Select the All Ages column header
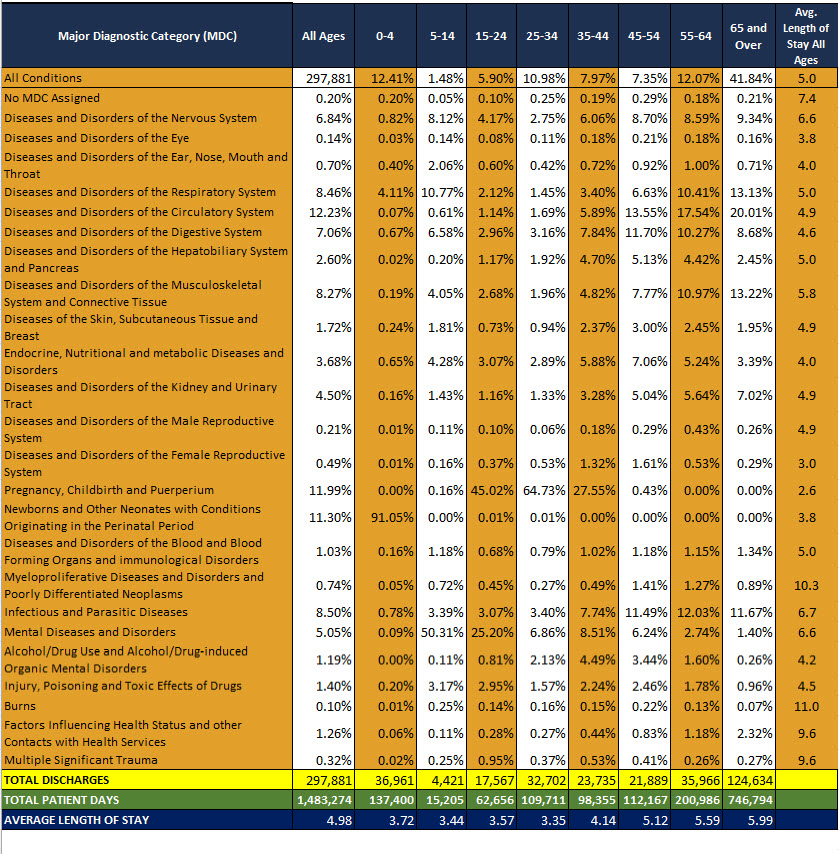839x854 pixels. pyautogui.click(x=323, y=36)
